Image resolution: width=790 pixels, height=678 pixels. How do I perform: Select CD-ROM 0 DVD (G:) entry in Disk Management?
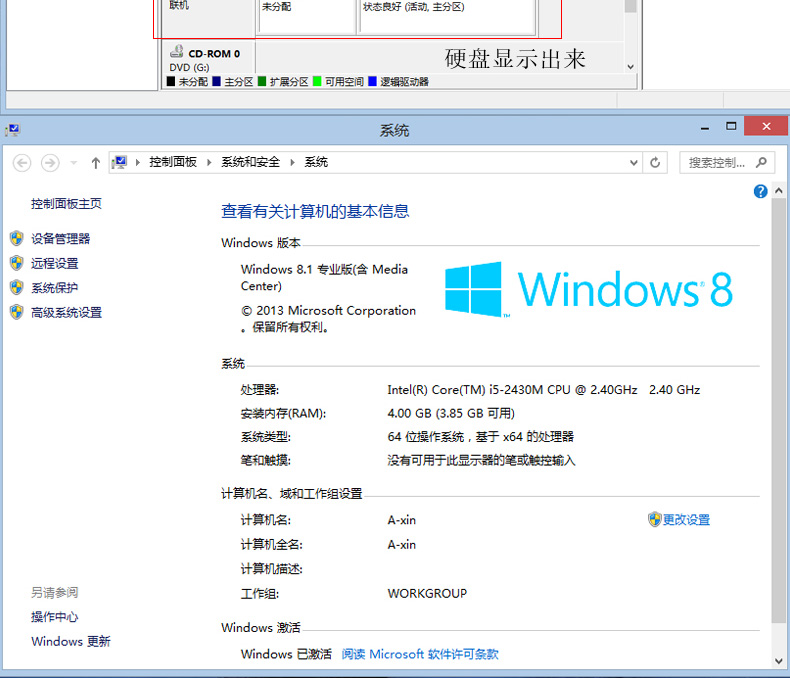(x=209, y=60)
